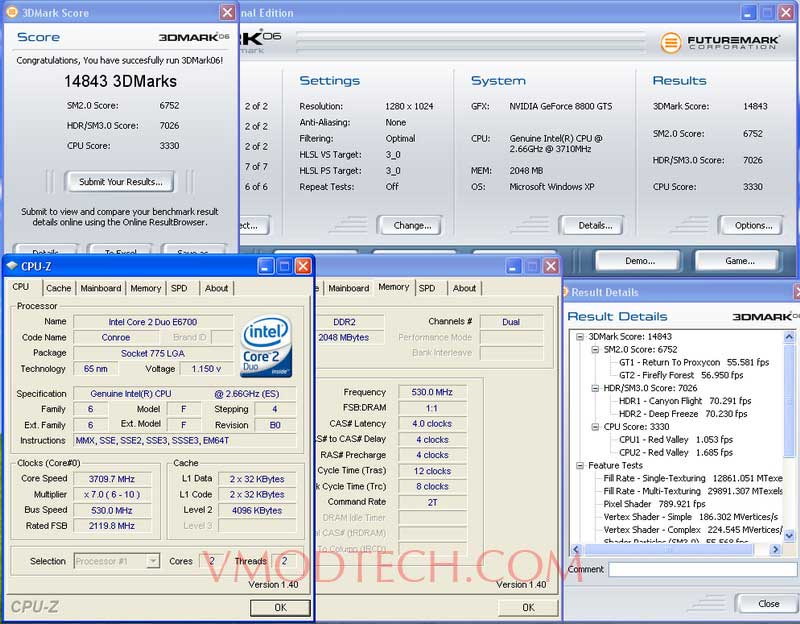Click the Futuremark Corporation logo
Screen dimensions: 800x624
pyautogui.click(x=719, y=42)
